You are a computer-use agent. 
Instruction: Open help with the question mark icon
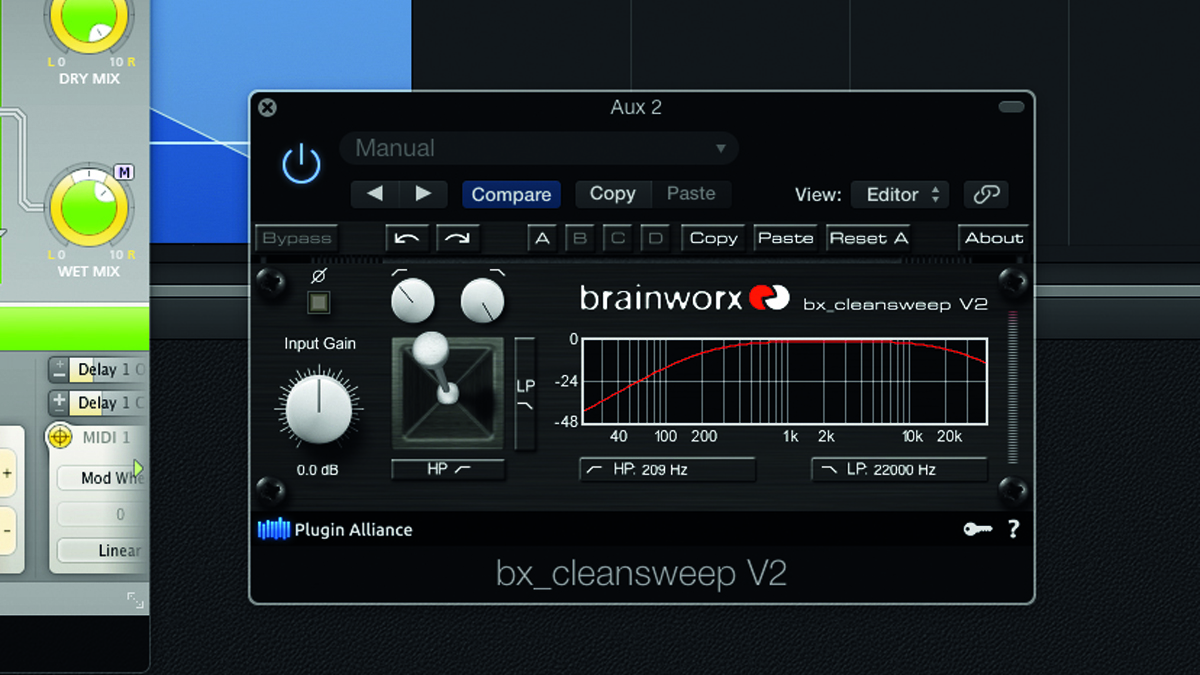coord(1013,529)
